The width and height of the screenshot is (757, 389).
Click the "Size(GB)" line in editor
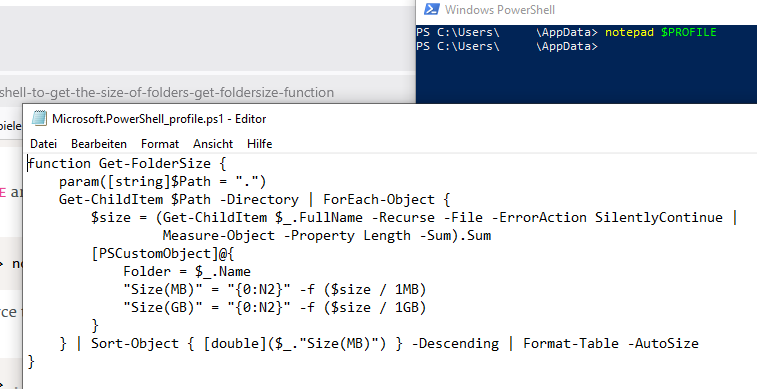tap(275, 307)
